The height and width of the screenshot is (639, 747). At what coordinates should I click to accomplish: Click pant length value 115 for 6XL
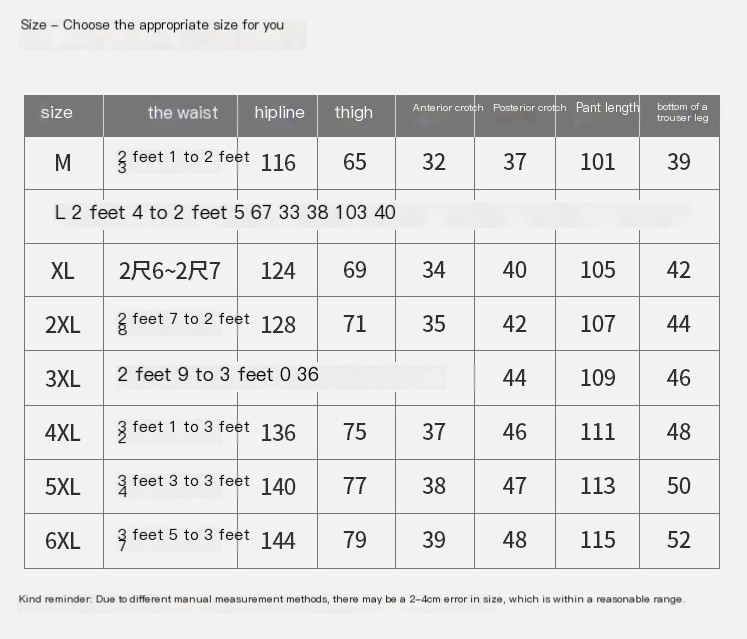click(x=598, y=541)
